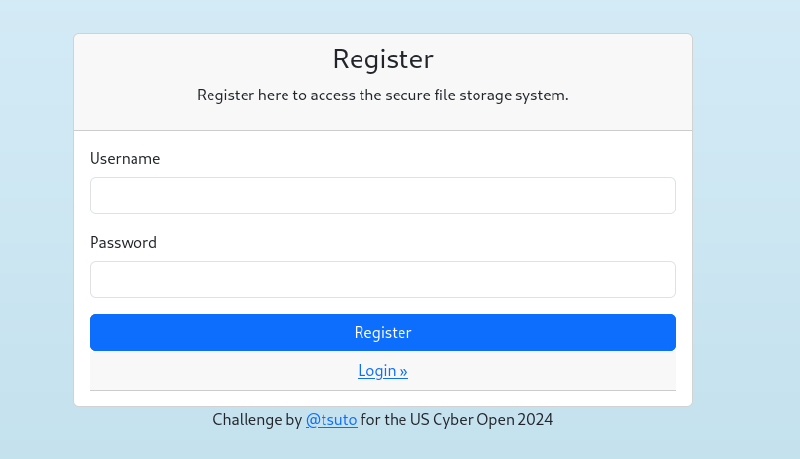Click the » chevron in the Login link
The image size is (800, 459).
click(403, 371)
